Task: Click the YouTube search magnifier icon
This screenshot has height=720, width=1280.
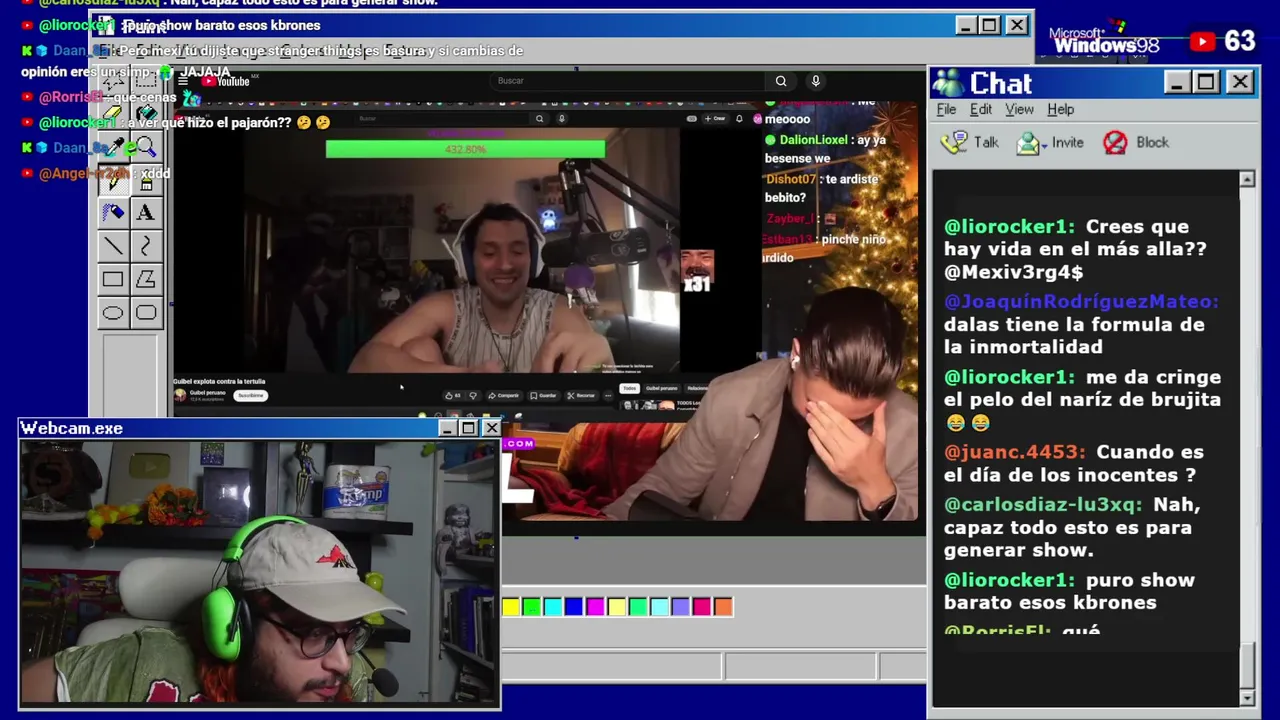Action: click(x=781, y=81)
